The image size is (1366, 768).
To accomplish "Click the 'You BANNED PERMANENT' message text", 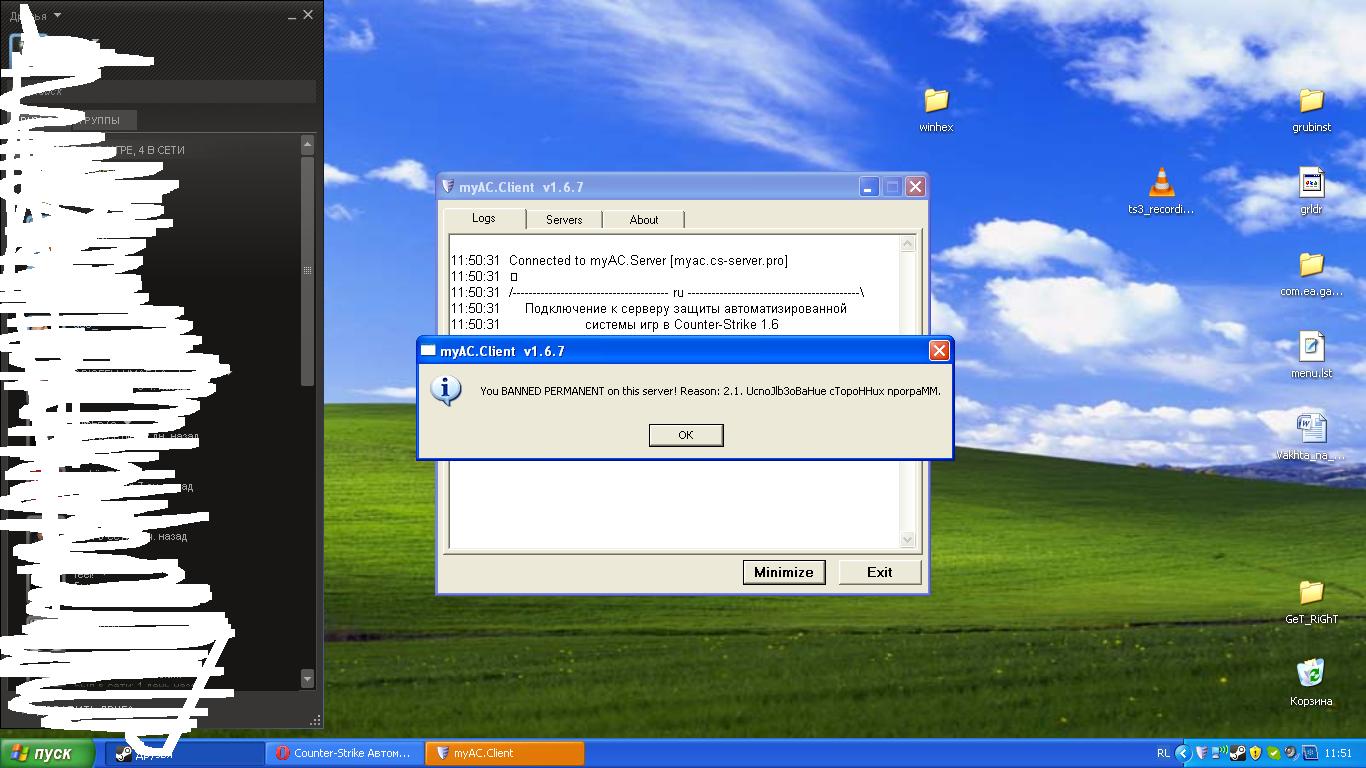I will (710, 391).
